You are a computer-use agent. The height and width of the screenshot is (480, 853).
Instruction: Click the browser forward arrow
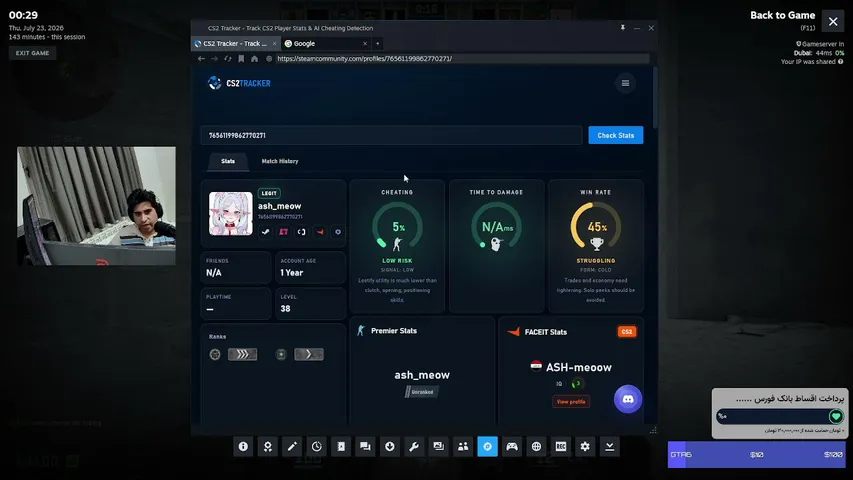pyautogui.click(x=214, y=59)
